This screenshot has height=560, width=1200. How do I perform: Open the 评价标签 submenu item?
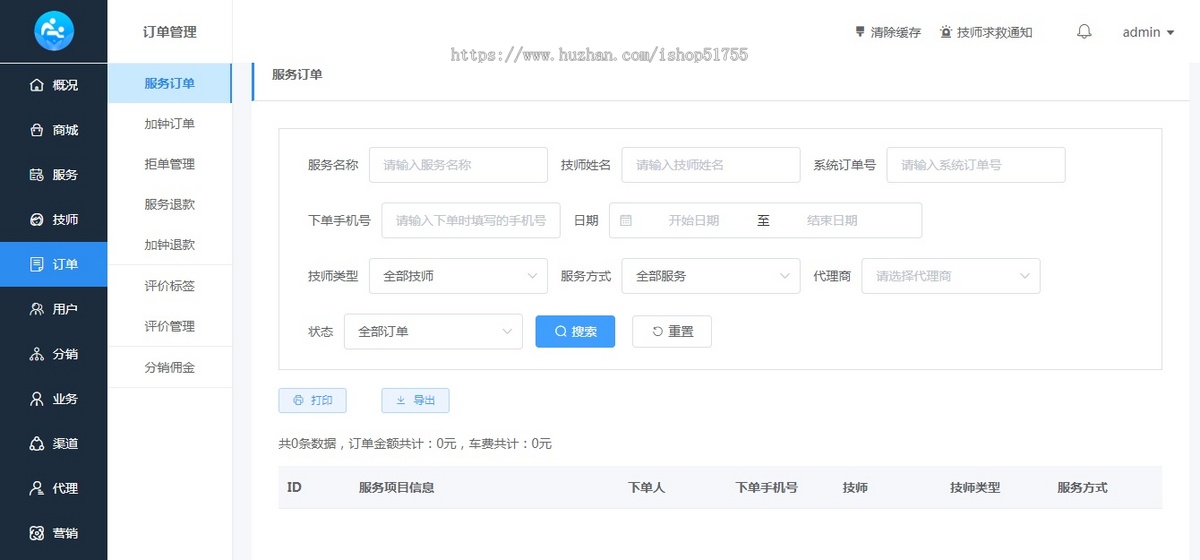(169, 286)
